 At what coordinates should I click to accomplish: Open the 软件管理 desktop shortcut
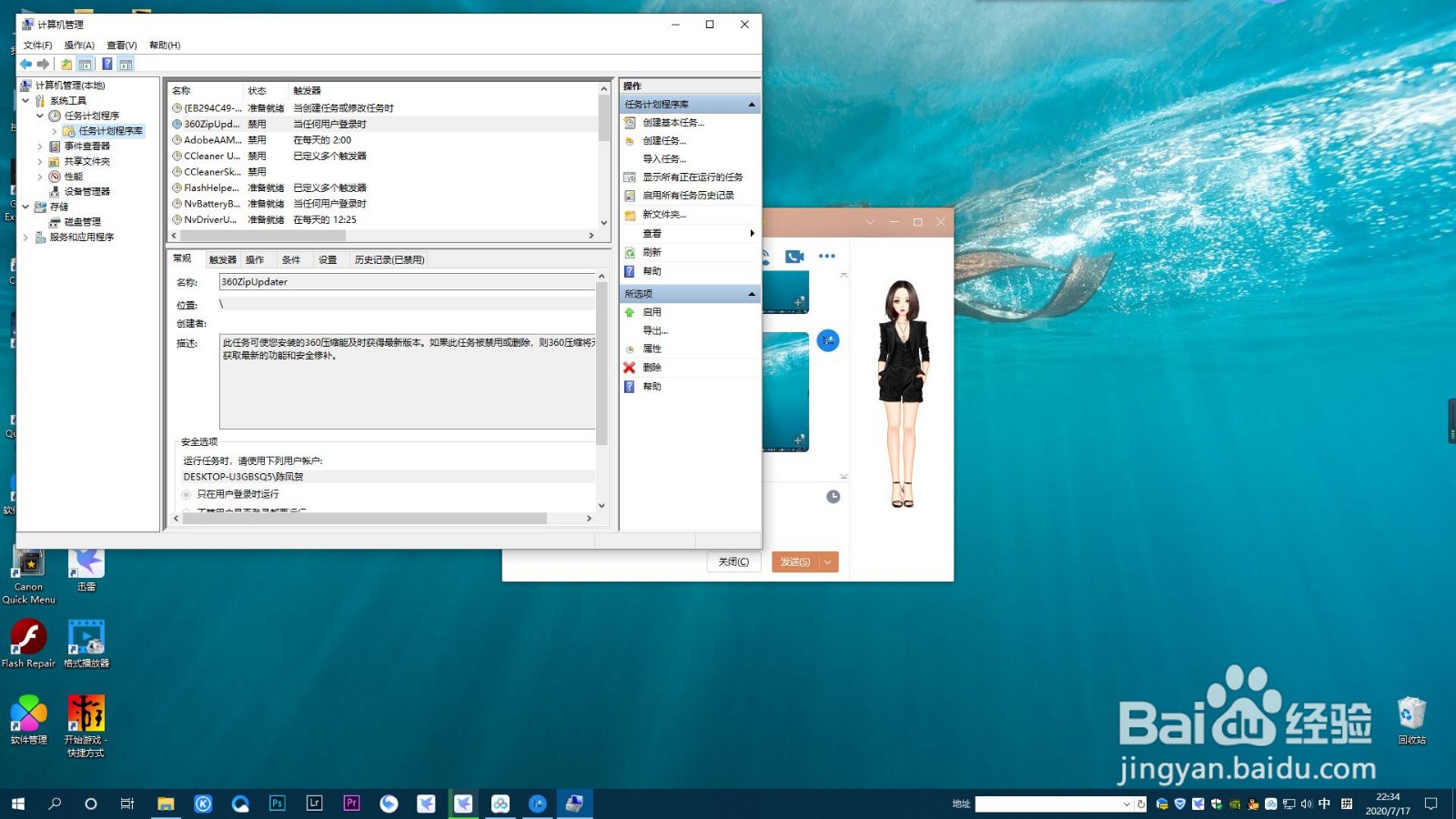[28, 720]
